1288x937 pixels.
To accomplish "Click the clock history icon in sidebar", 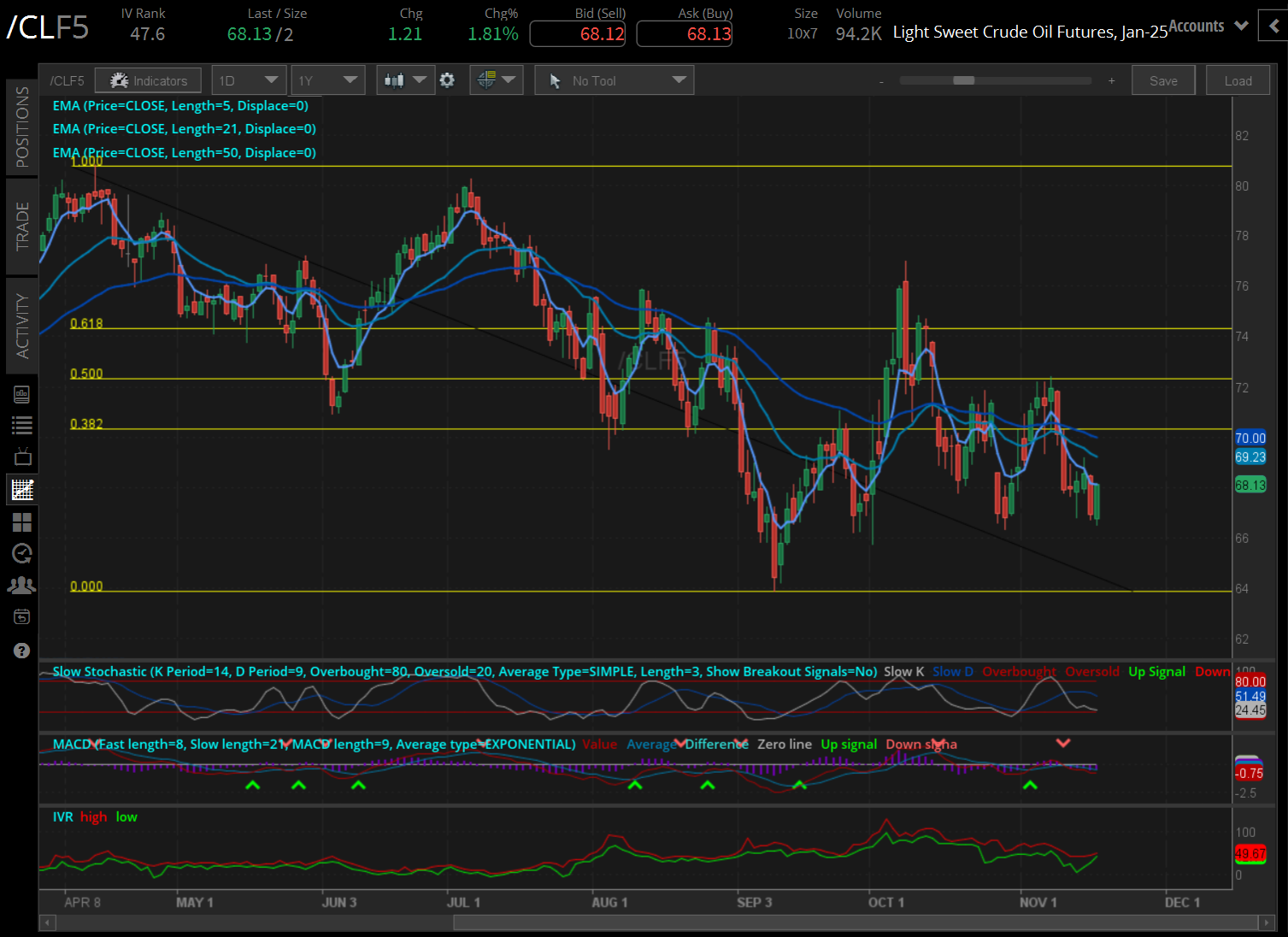I will pyautogui.click(x=22, y=553).
